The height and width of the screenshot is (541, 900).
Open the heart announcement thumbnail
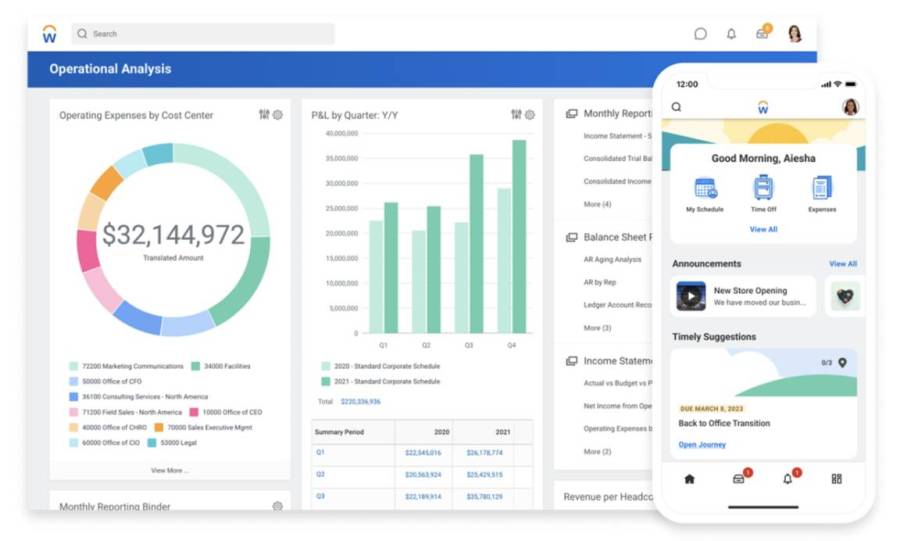(x=845, y=296)
